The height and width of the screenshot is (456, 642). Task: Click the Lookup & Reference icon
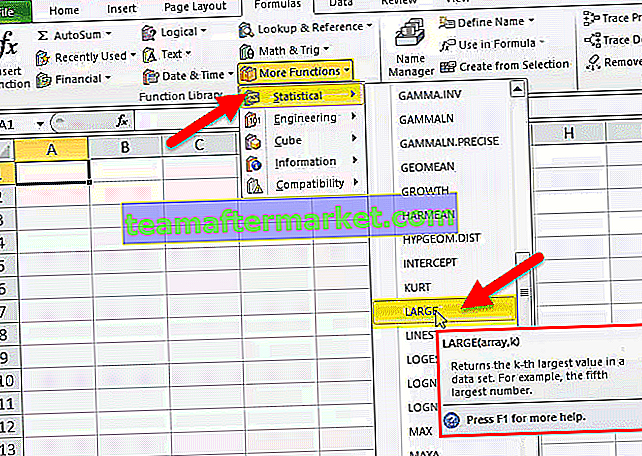(x=248, y=28)
